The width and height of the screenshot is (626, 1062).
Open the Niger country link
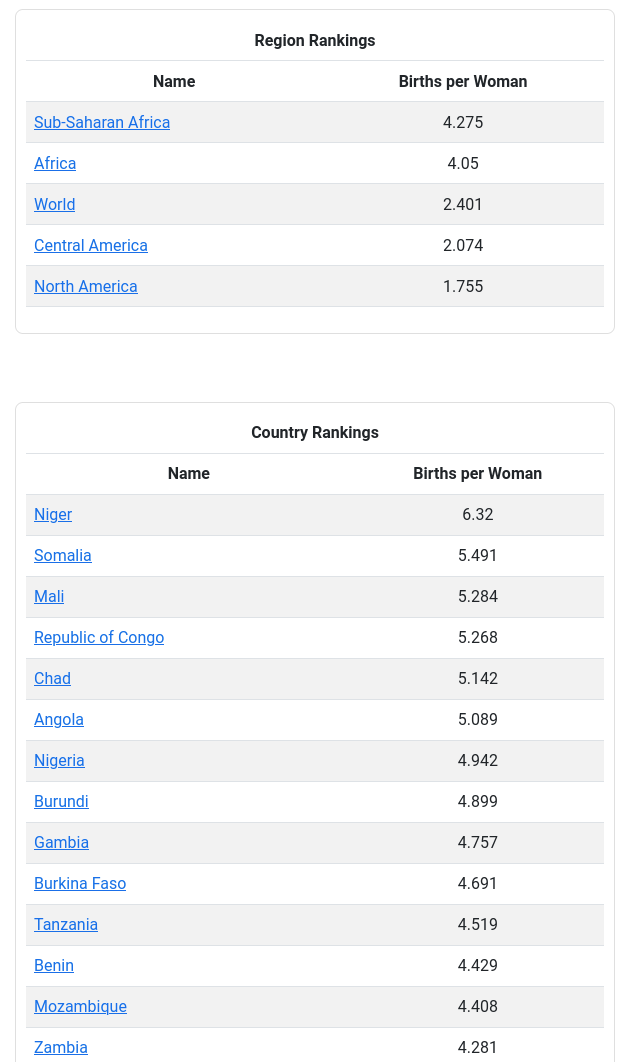pos(53,515)
